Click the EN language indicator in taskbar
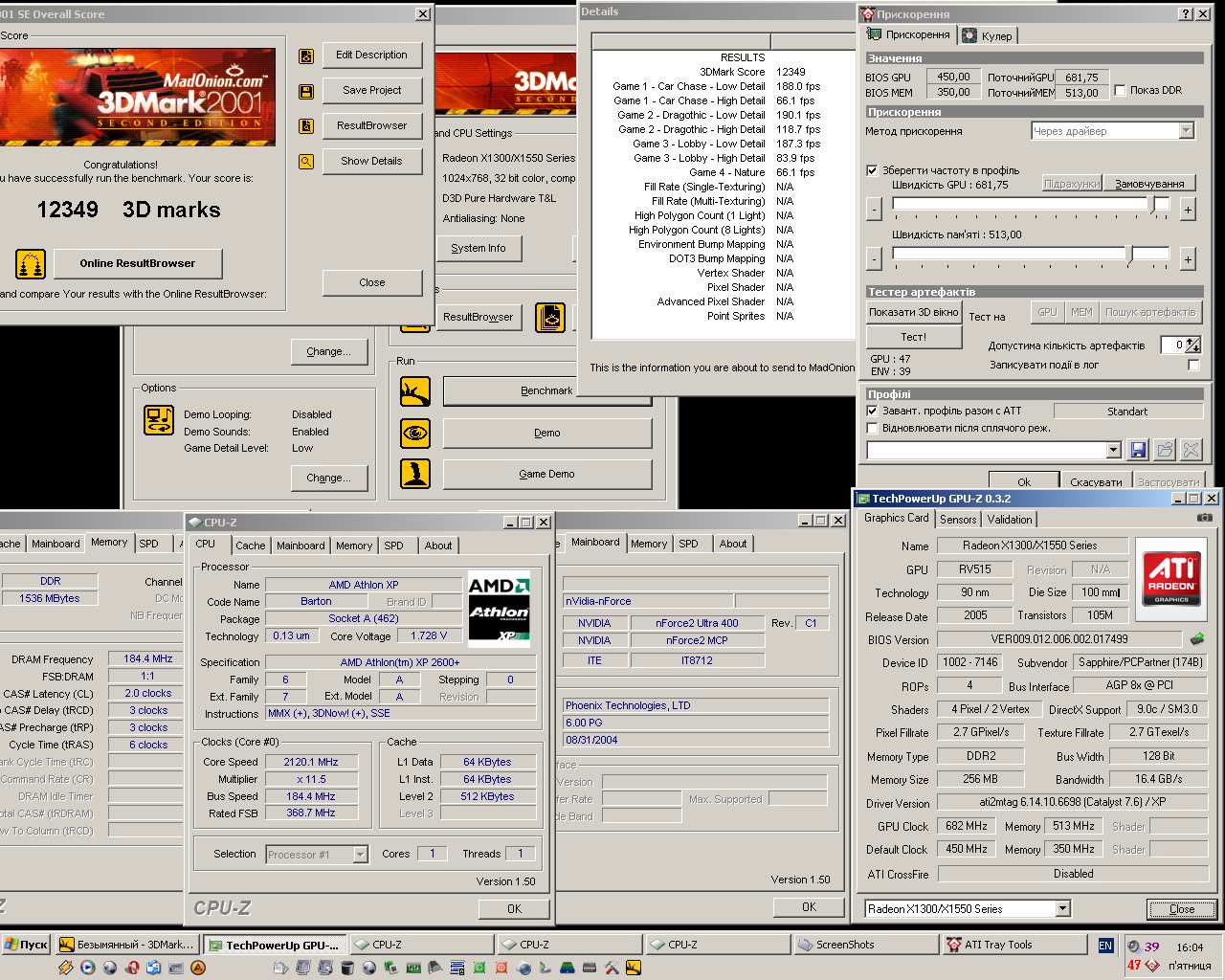Viewport: 1225px width, 980px height. pyautogui.click(x=1105, y=946)
